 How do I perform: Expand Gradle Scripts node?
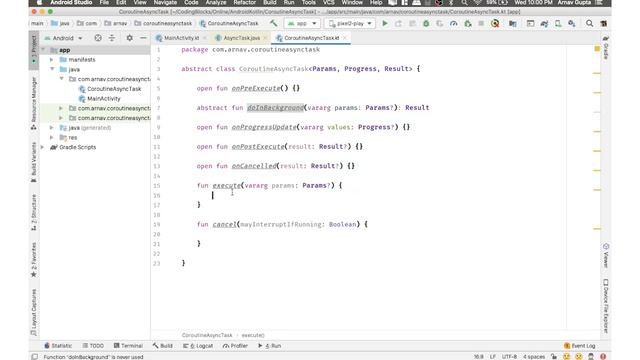(42, 147)
